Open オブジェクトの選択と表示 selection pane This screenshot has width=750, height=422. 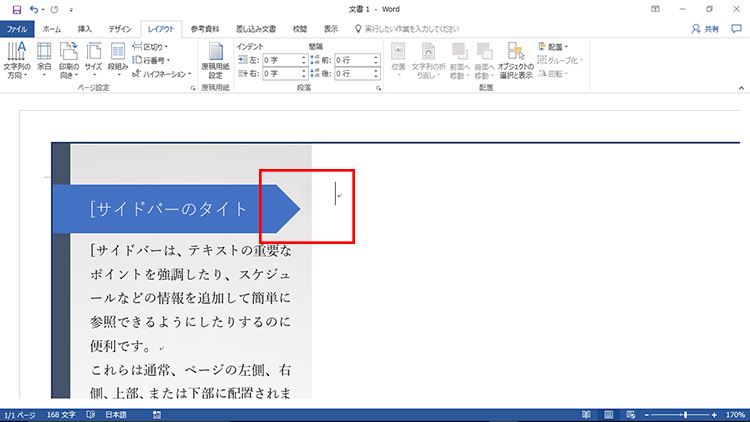tap(517, 62)
